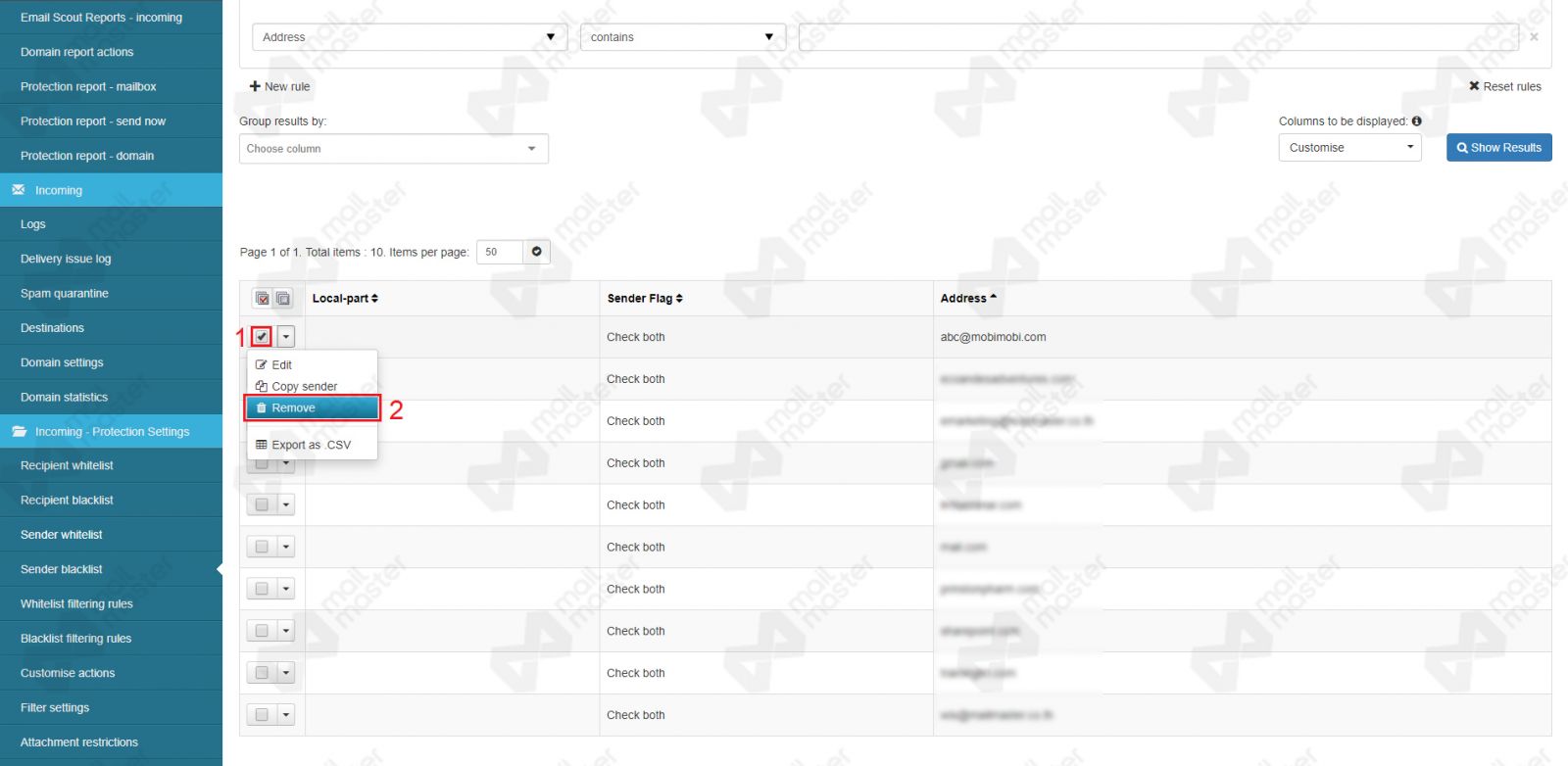Click the New rule link
The width and height of the screenshot is (1568, 766).
[x=279, y=86]
